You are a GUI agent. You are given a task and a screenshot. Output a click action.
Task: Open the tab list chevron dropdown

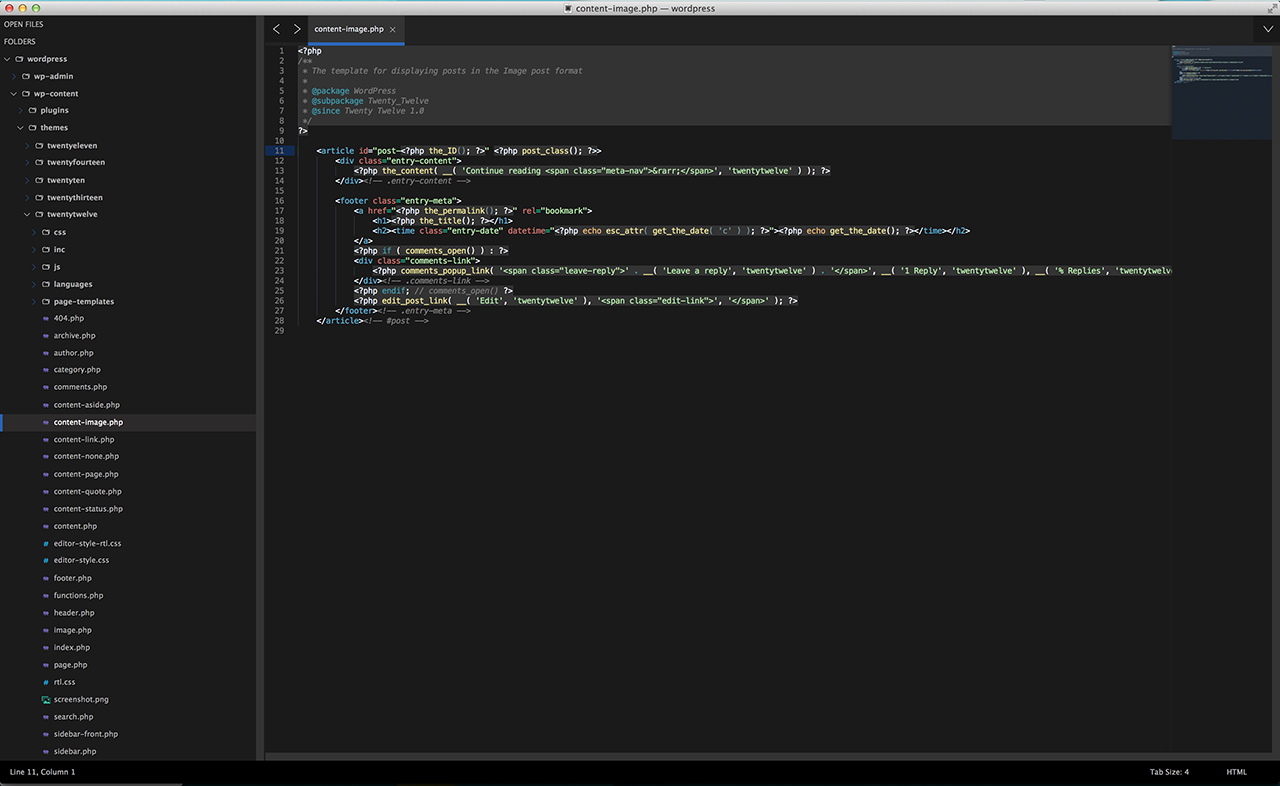pyautogui.click(x=1268, y=29)
